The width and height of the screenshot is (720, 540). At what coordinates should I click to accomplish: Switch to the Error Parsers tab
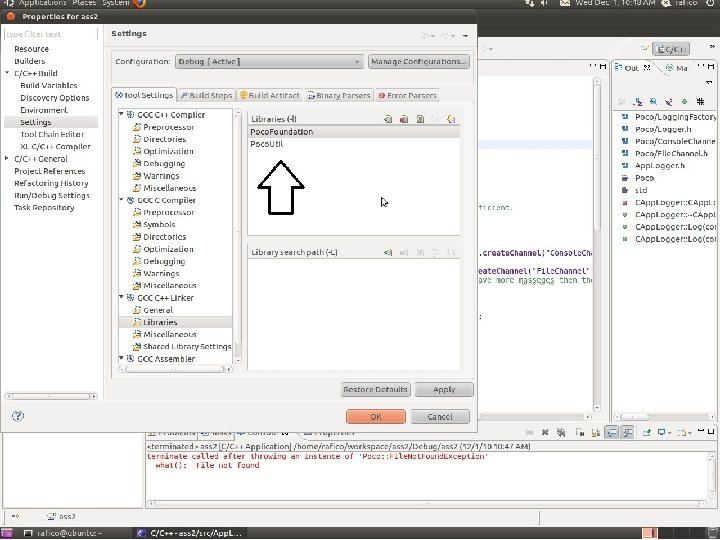[407, 96]
